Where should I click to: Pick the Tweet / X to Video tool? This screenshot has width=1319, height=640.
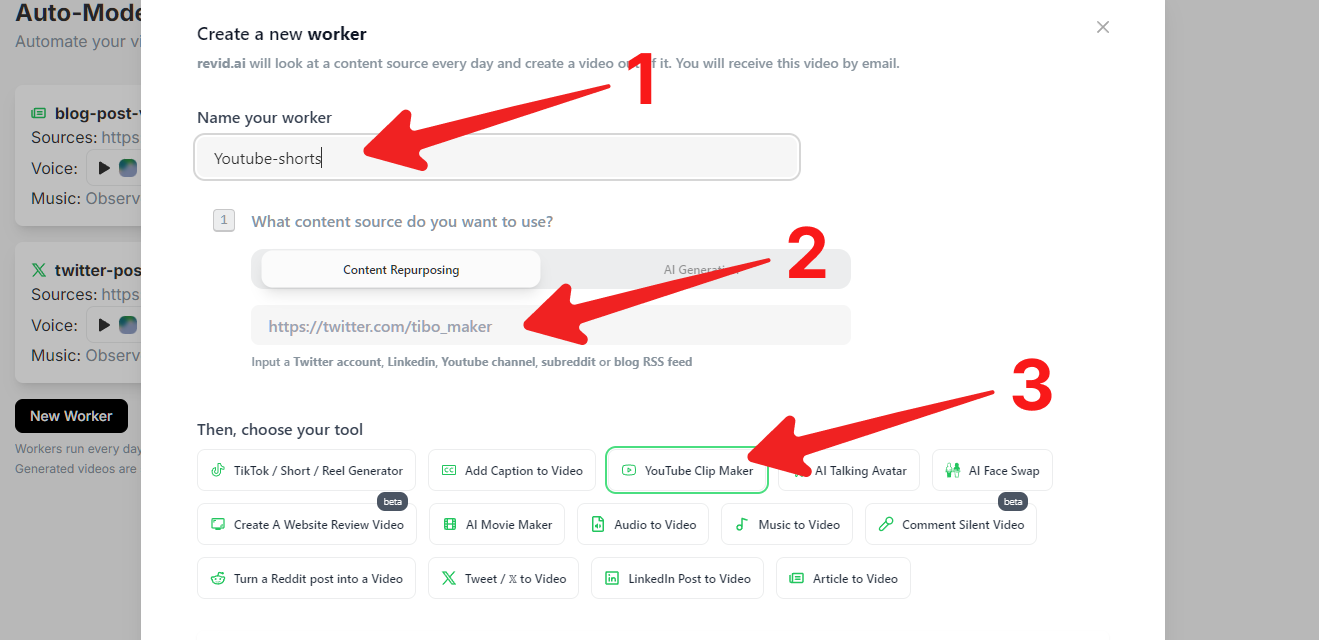point(503,578)
